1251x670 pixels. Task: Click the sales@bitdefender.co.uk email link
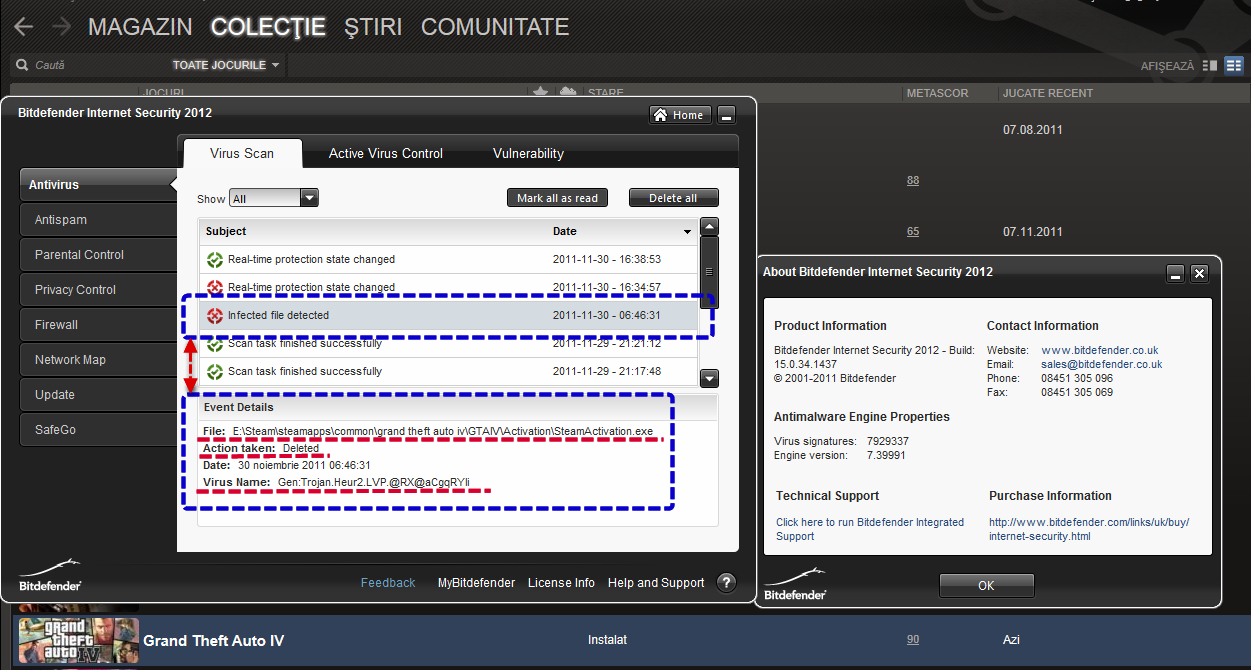click(1102, 364)
